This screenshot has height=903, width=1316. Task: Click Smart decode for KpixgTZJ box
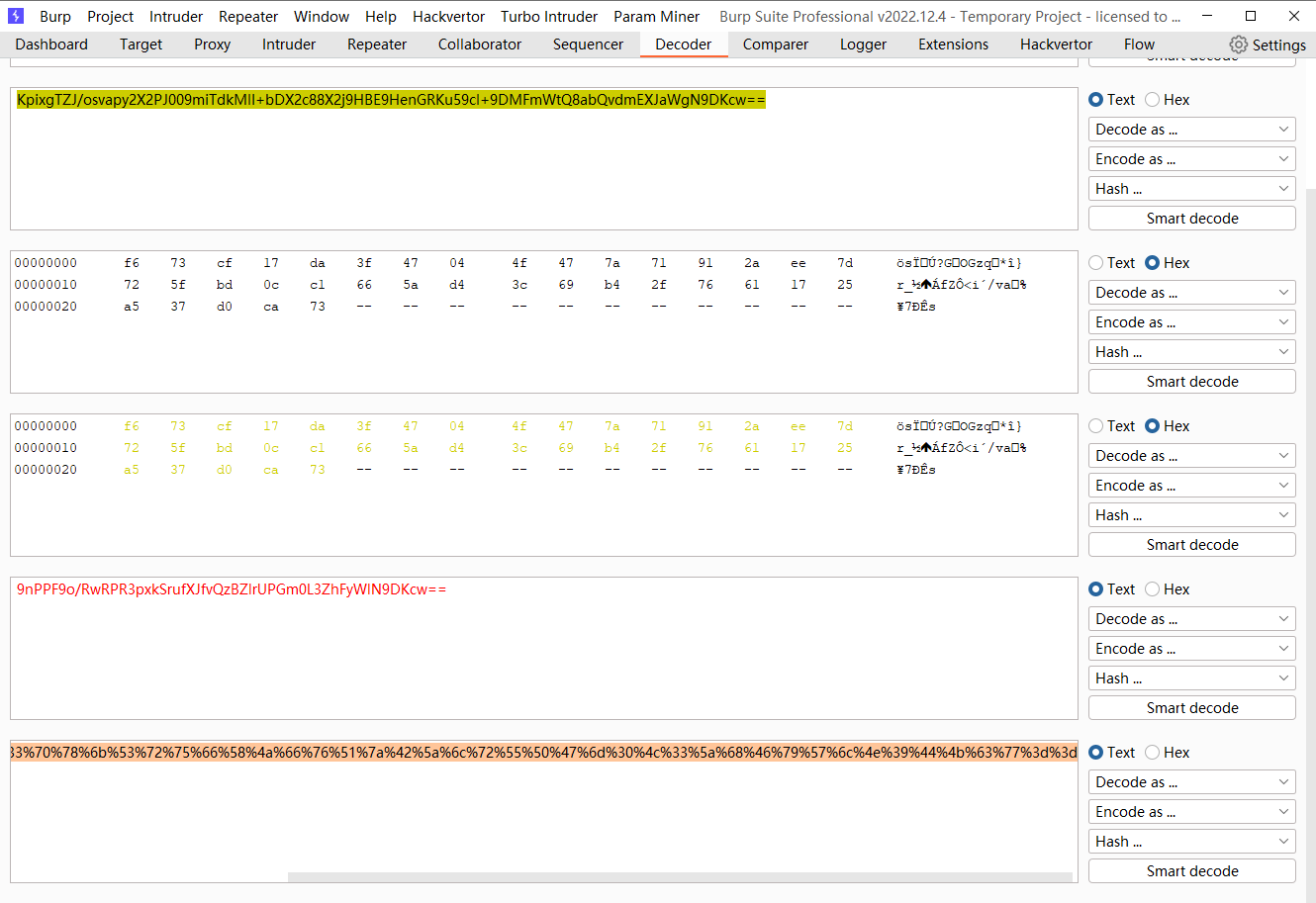pyautogui.click(x=1192, y=219)
